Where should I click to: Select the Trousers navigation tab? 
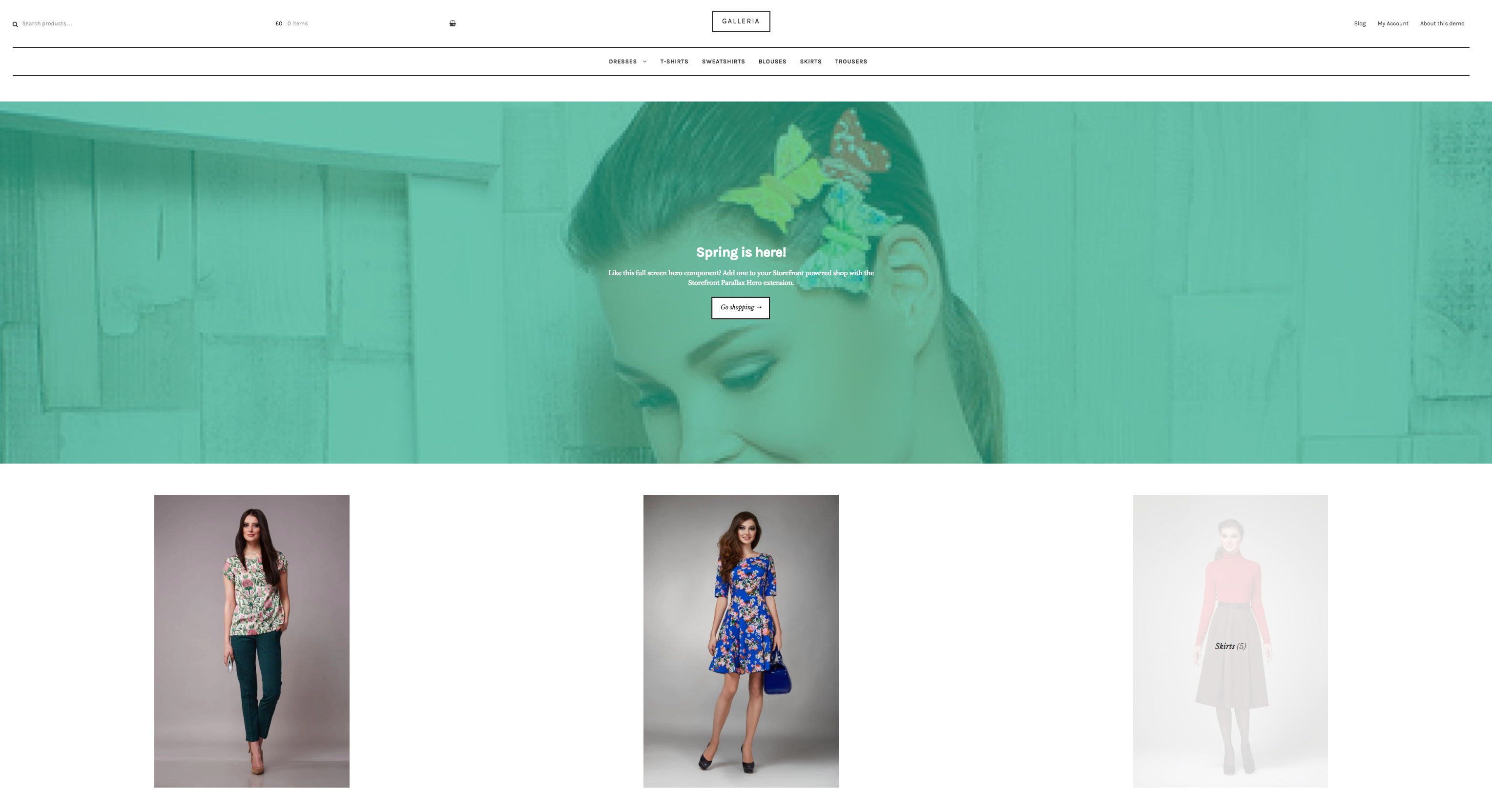[851, 62]
